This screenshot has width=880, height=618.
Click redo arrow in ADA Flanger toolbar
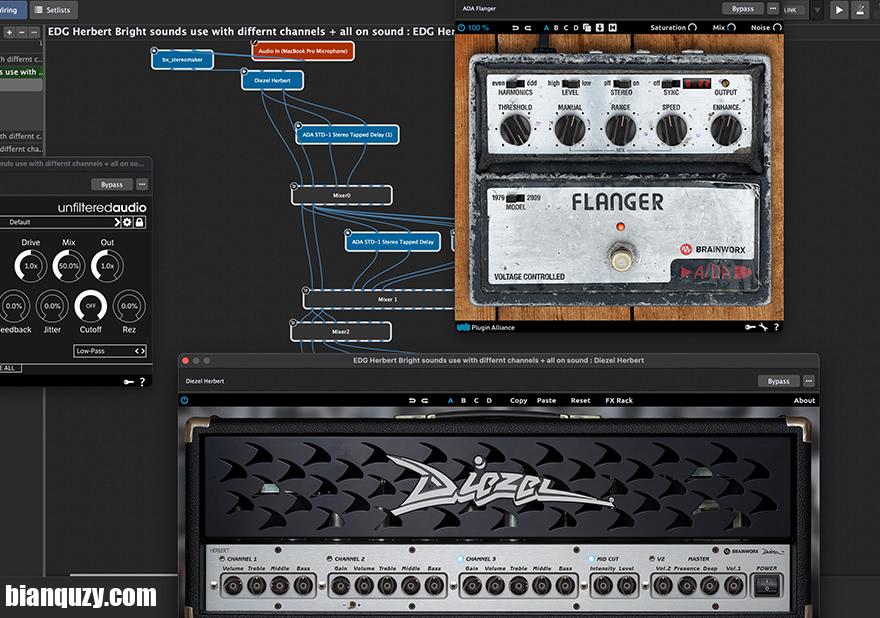[x=528, y=28]
